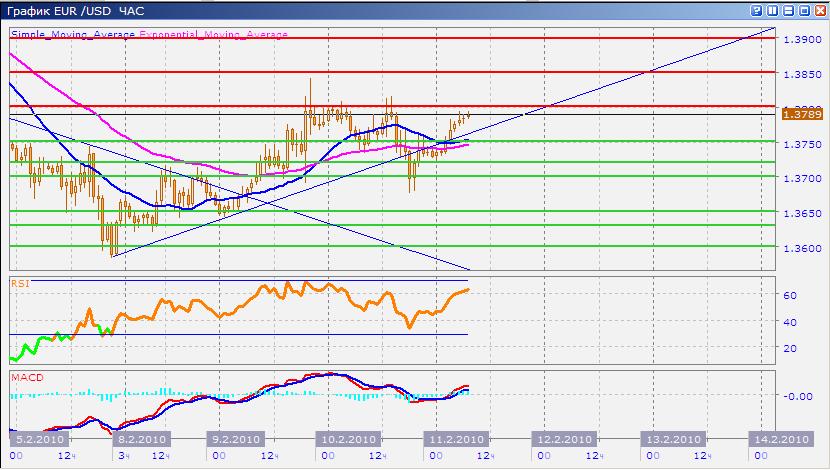Click the 11.2.2010 date marker
This screenshot has width=830, height=470.
click(456, 439)
